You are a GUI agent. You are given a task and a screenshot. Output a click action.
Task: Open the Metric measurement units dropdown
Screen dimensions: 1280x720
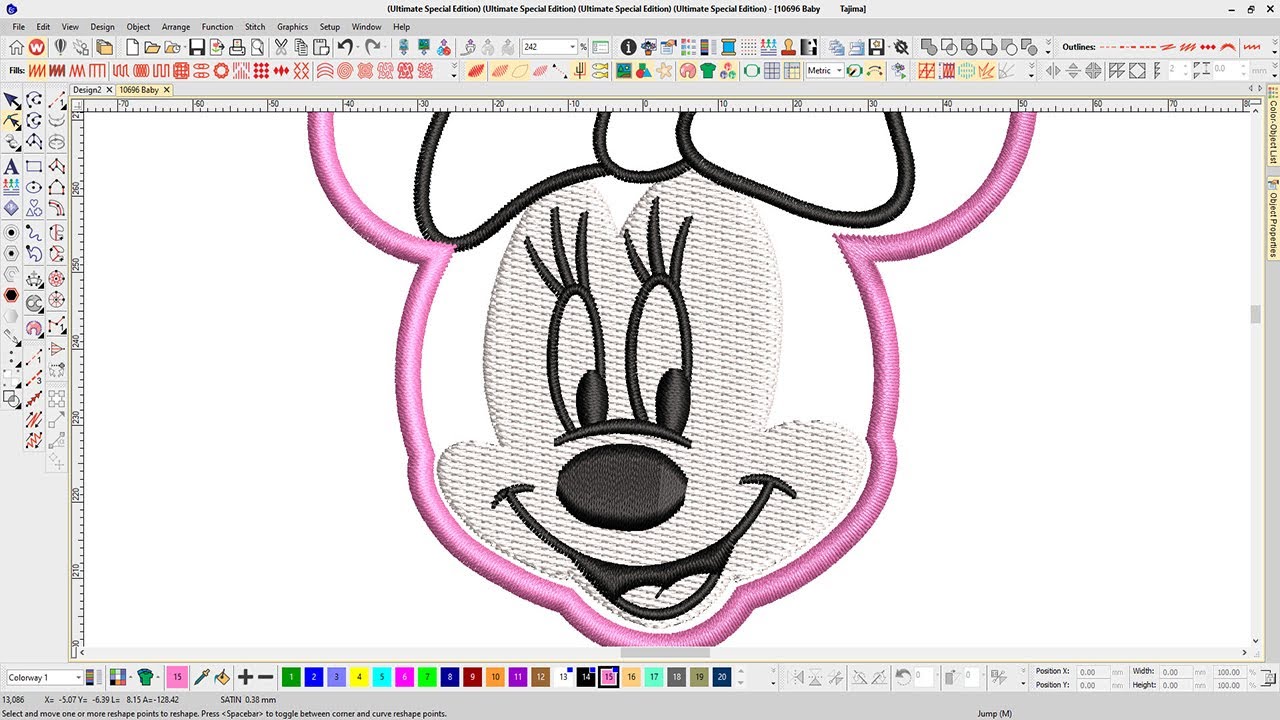[x=839, y=71]
